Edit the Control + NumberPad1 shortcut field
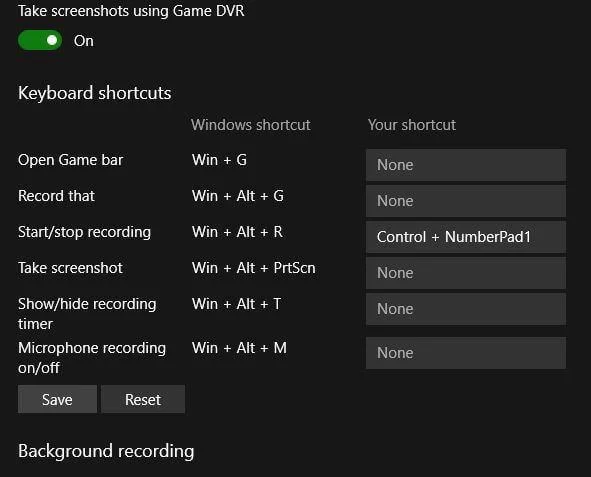This screenshot has height=477, width=591. pyautogui.click(x=466, y=237)
